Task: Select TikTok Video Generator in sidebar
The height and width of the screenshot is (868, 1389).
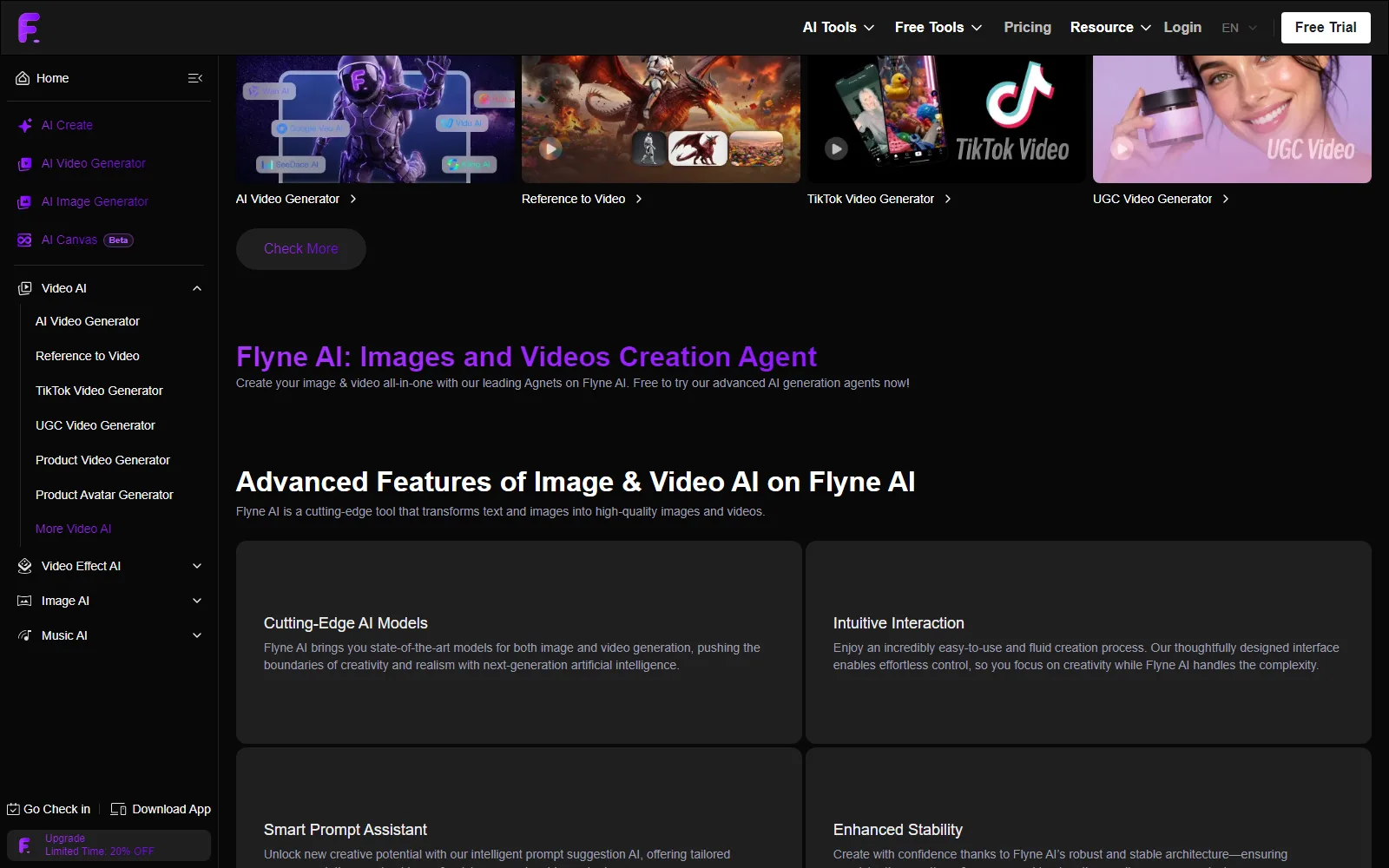Action: [x=99, y=391]
